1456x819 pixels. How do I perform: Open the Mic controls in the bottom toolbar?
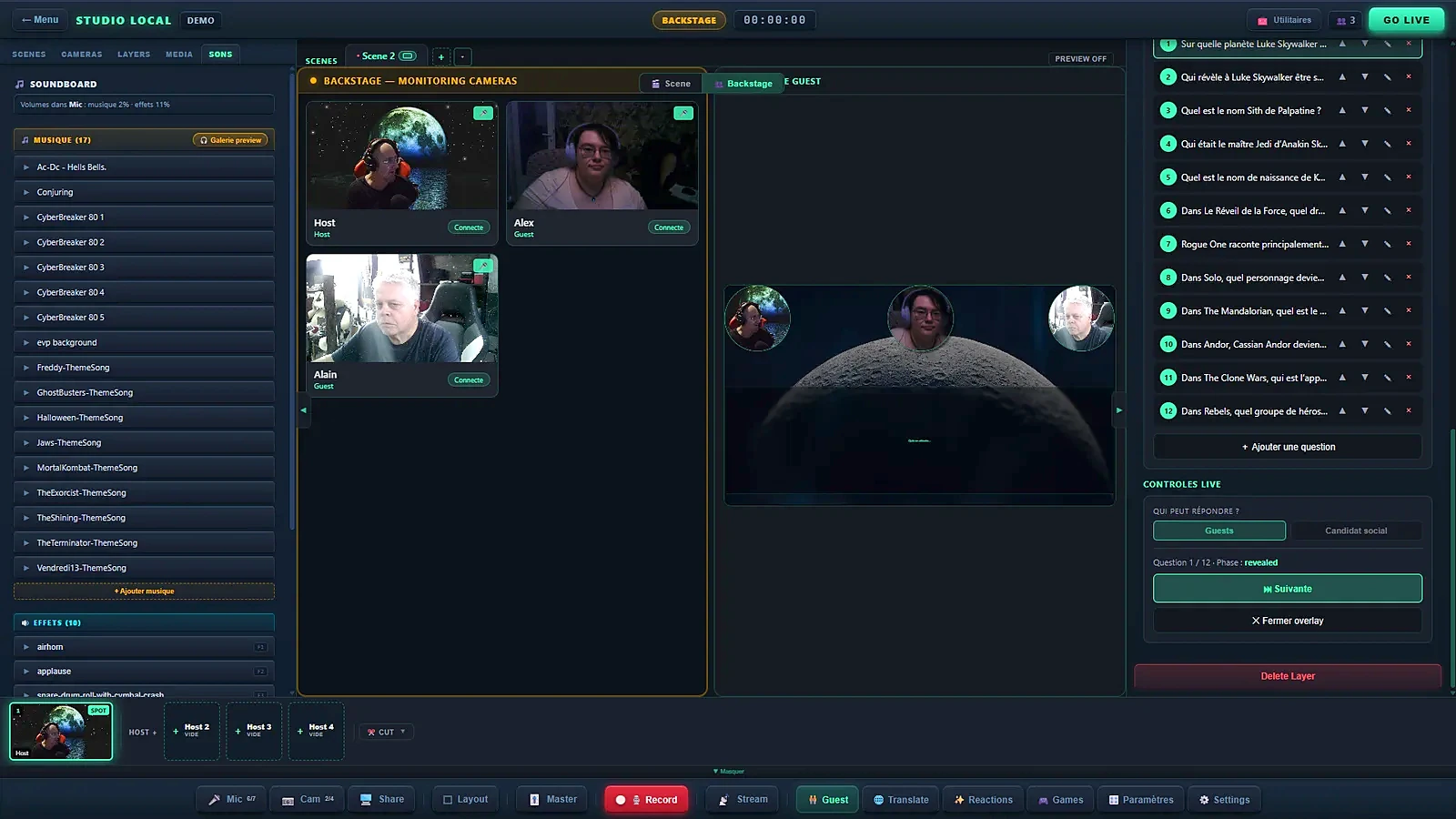(232, 799)
